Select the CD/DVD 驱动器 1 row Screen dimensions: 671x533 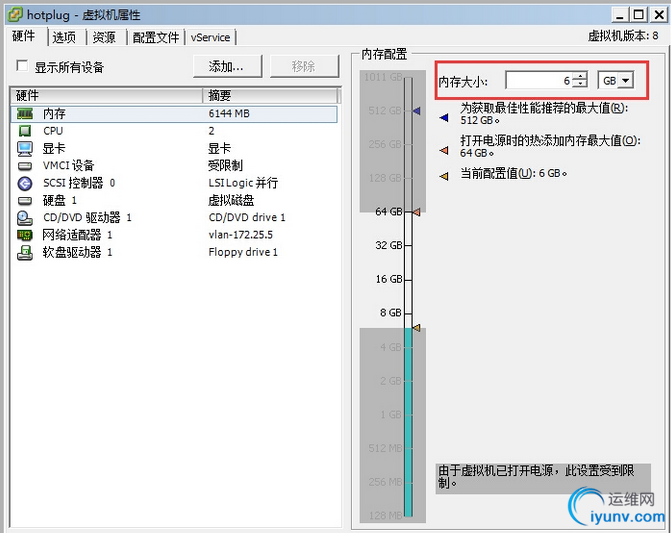coord(174,218)
